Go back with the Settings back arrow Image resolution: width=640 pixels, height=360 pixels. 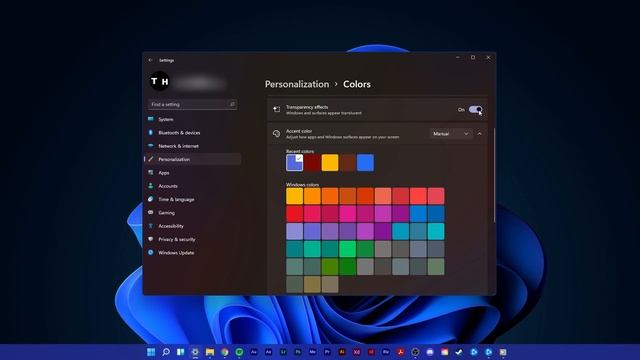click(151, 60)
